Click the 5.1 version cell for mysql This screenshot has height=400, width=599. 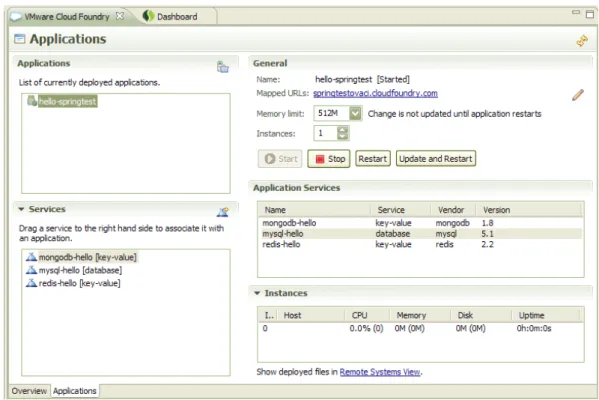click(x=487, y=233)
